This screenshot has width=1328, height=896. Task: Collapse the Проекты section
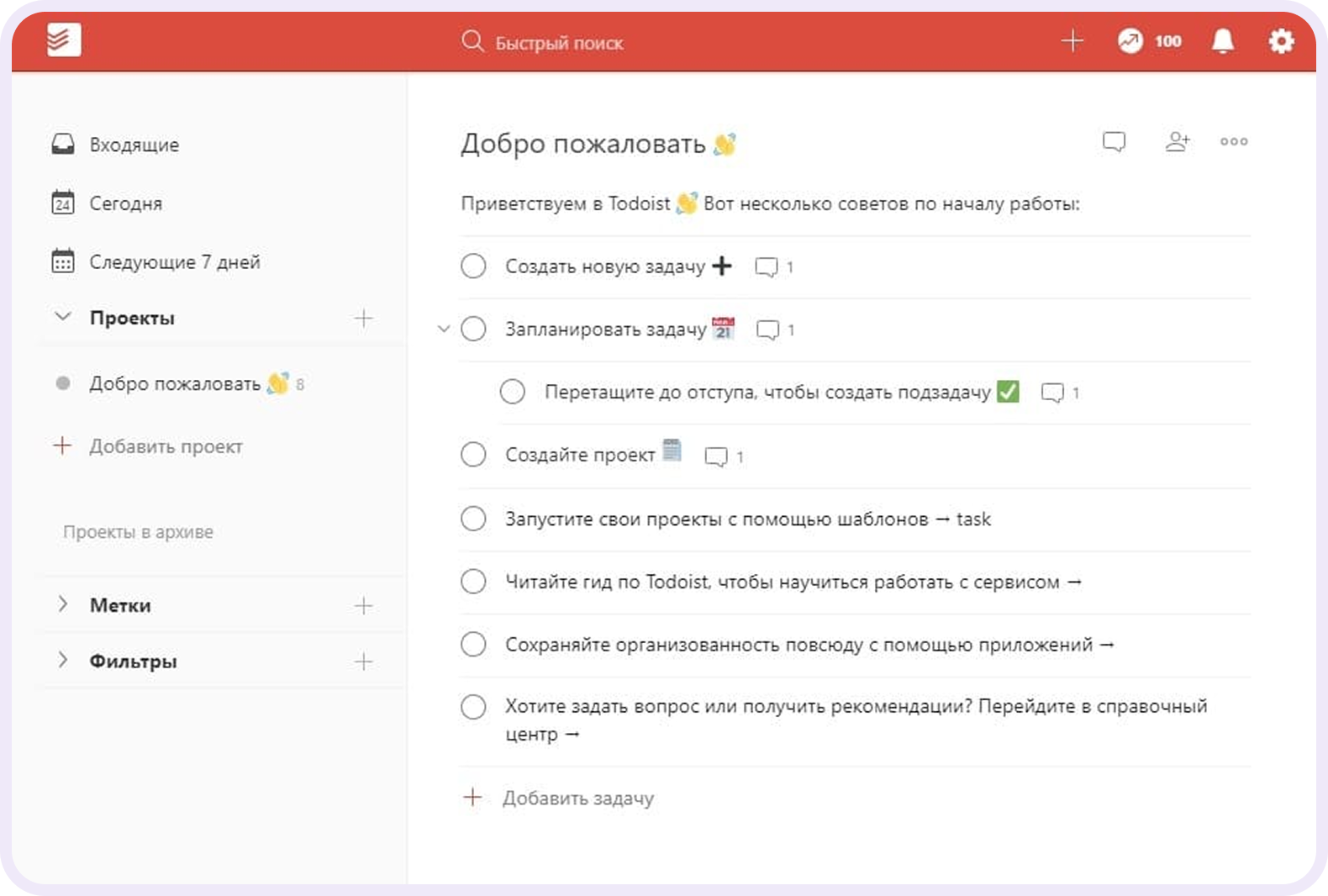(62, 317)
